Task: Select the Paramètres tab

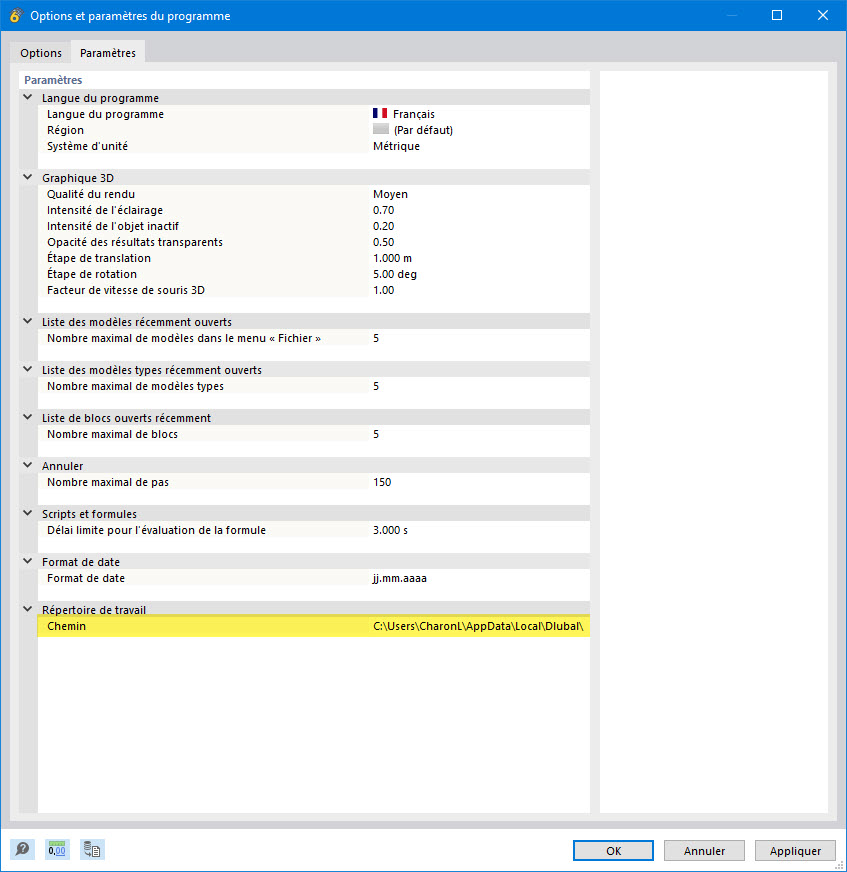Action: [107, 52]
